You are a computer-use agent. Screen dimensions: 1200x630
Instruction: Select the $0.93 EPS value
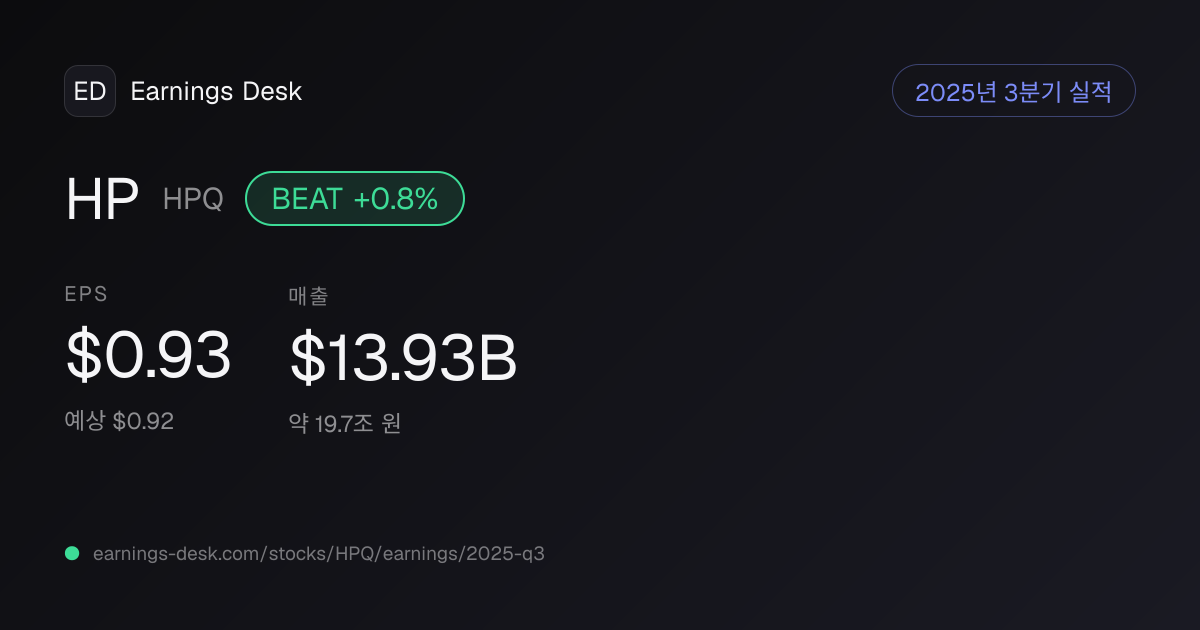pos(148,355)
